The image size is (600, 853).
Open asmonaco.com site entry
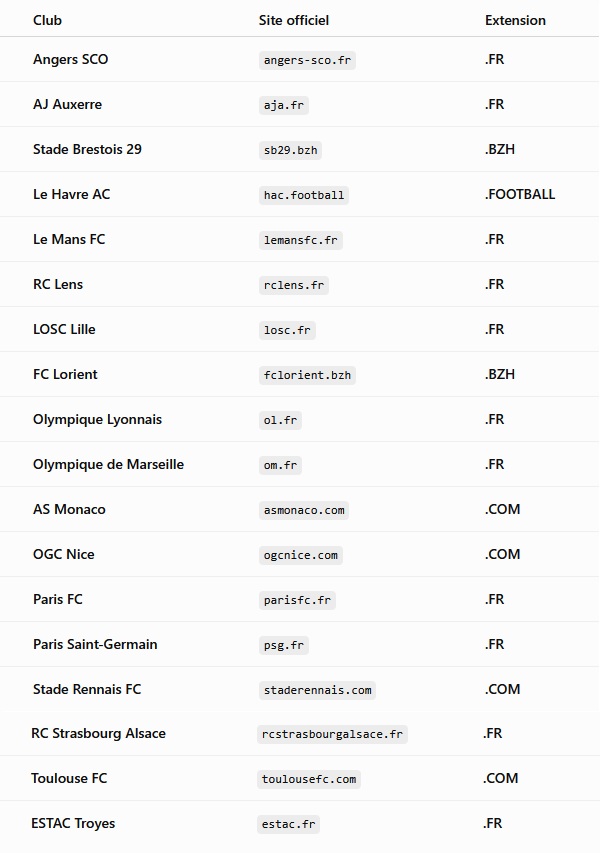304,510
